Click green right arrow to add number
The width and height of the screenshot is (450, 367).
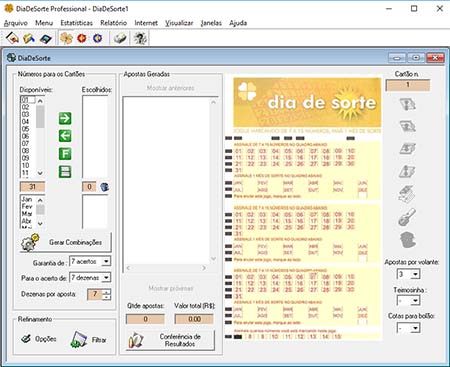point(65,118)
